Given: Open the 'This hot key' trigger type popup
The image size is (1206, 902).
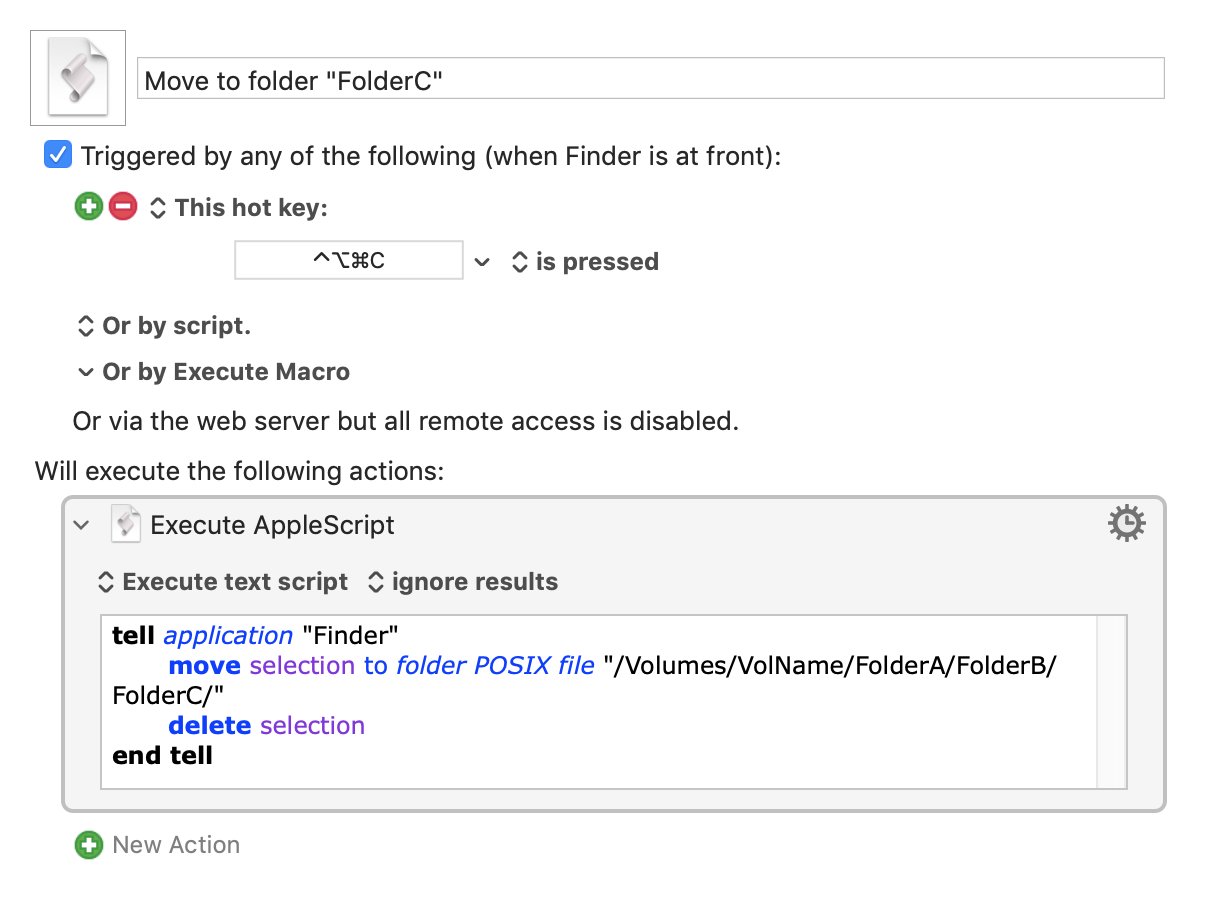Looking at the screenshot, I should click(238, 208).
